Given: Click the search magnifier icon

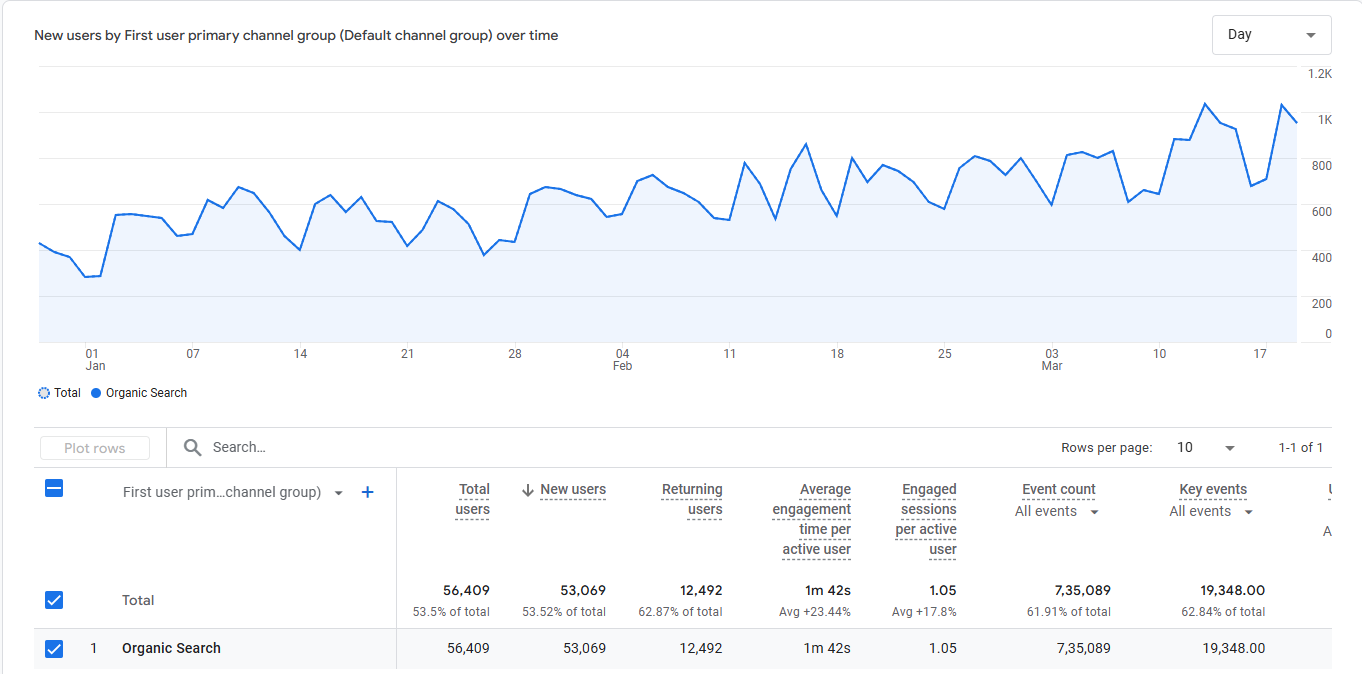Looking at the screenshot, I should point(193,448).
